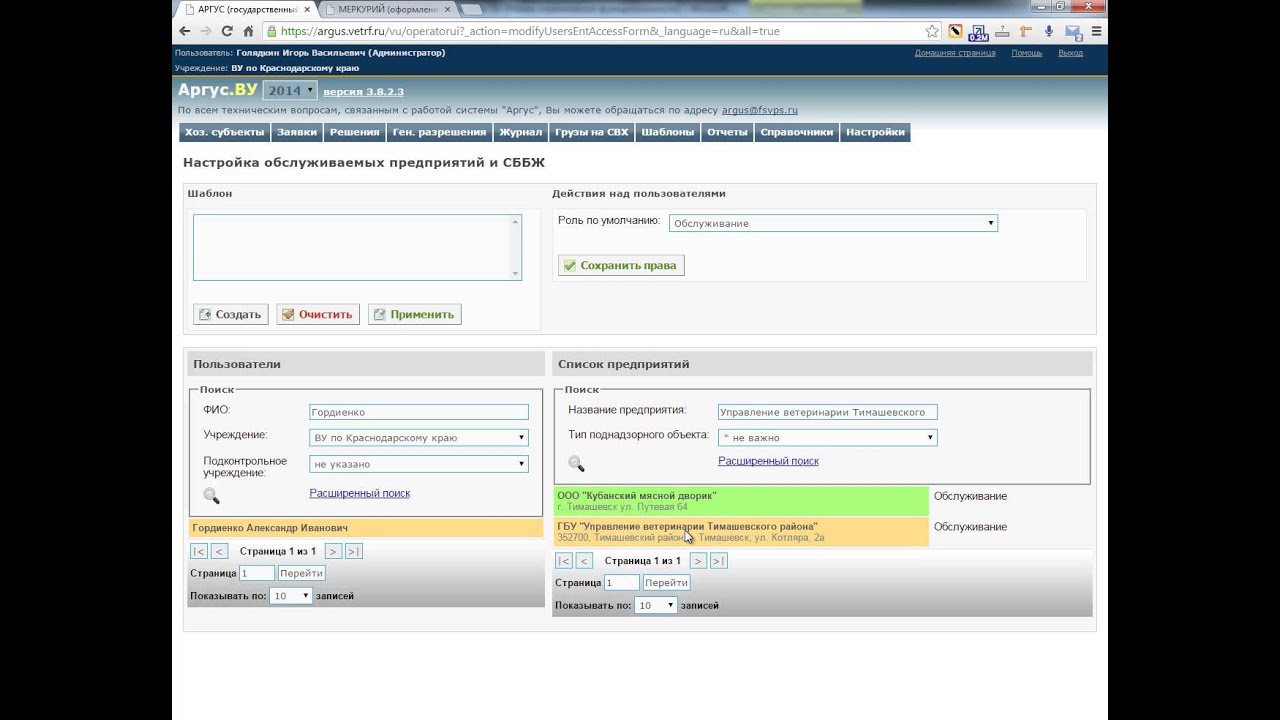Open the Учреждение dropdown
The image size is (1280, 720).
(419, 437)
